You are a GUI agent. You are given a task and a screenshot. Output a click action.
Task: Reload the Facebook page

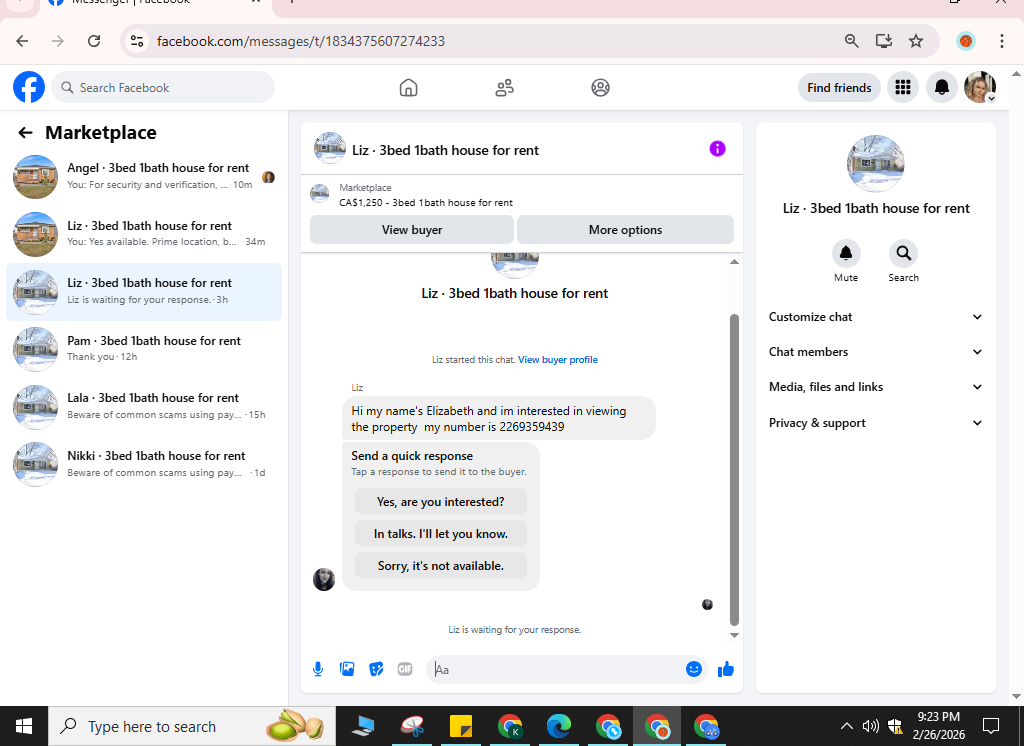coord(94,41)
